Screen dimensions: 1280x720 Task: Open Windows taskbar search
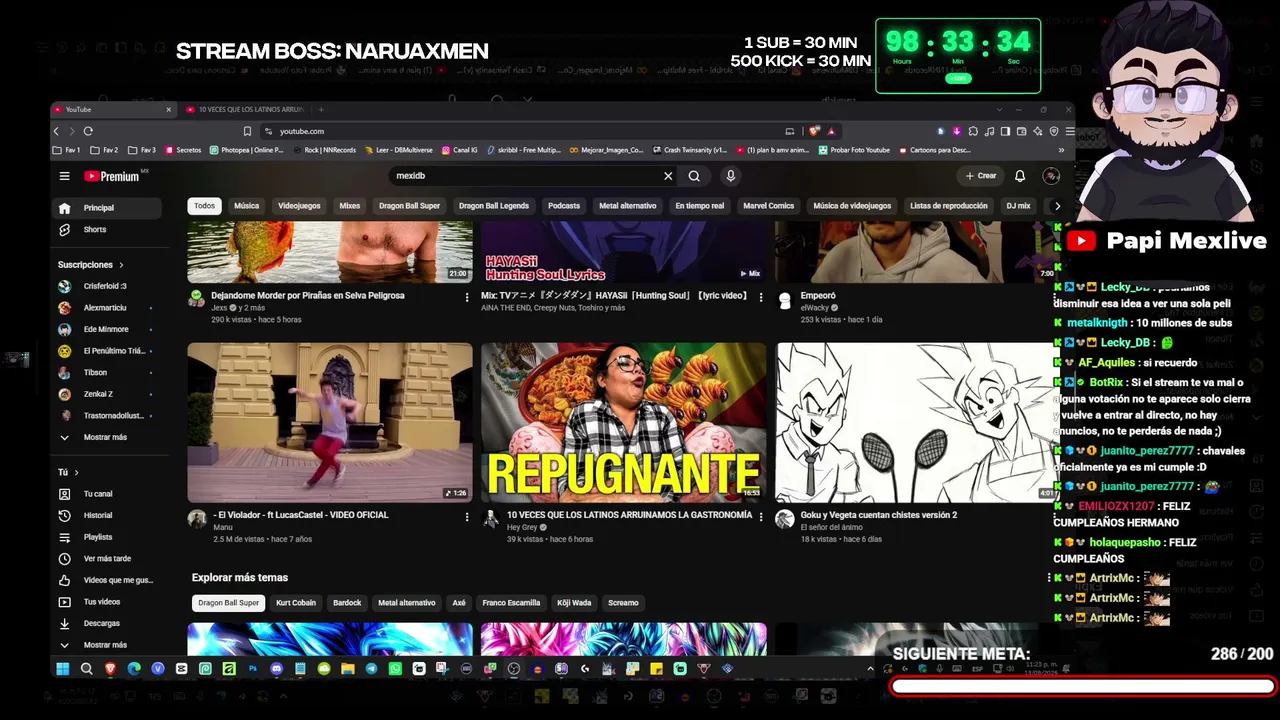(87, 669)
